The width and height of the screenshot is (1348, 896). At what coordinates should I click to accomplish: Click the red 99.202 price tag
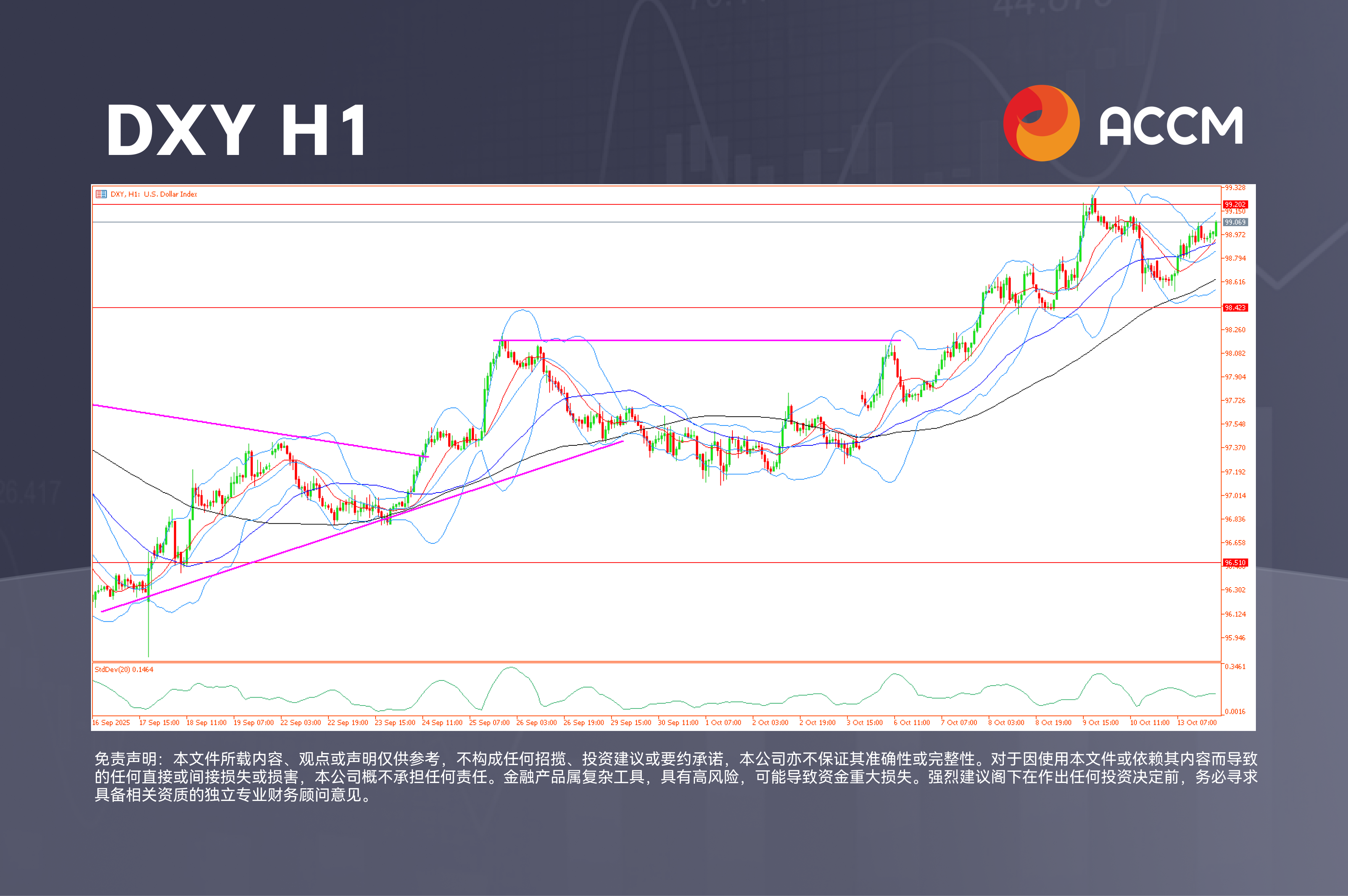pyautogui.click(x=1235, y=205)
